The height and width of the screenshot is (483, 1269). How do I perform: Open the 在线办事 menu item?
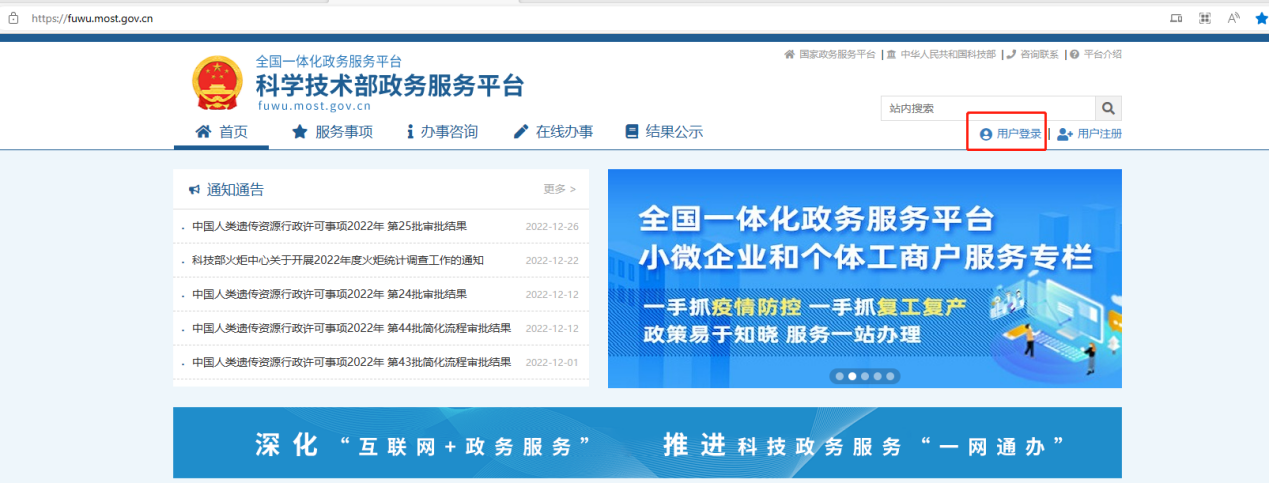553,132
